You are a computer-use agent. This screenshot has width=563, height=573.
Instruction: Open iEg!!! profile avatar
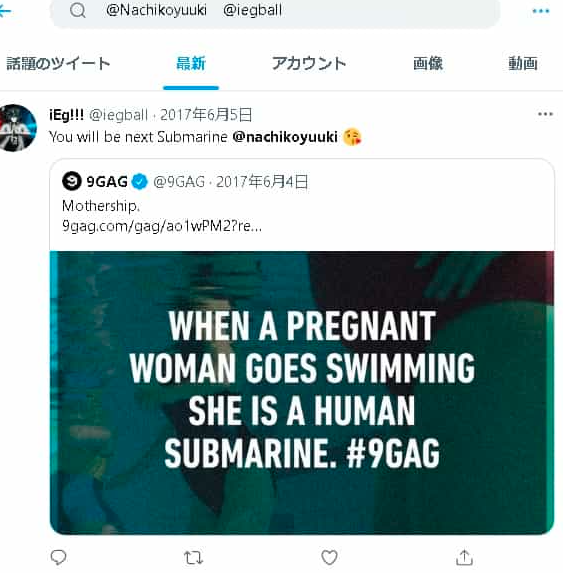[17, 128]
